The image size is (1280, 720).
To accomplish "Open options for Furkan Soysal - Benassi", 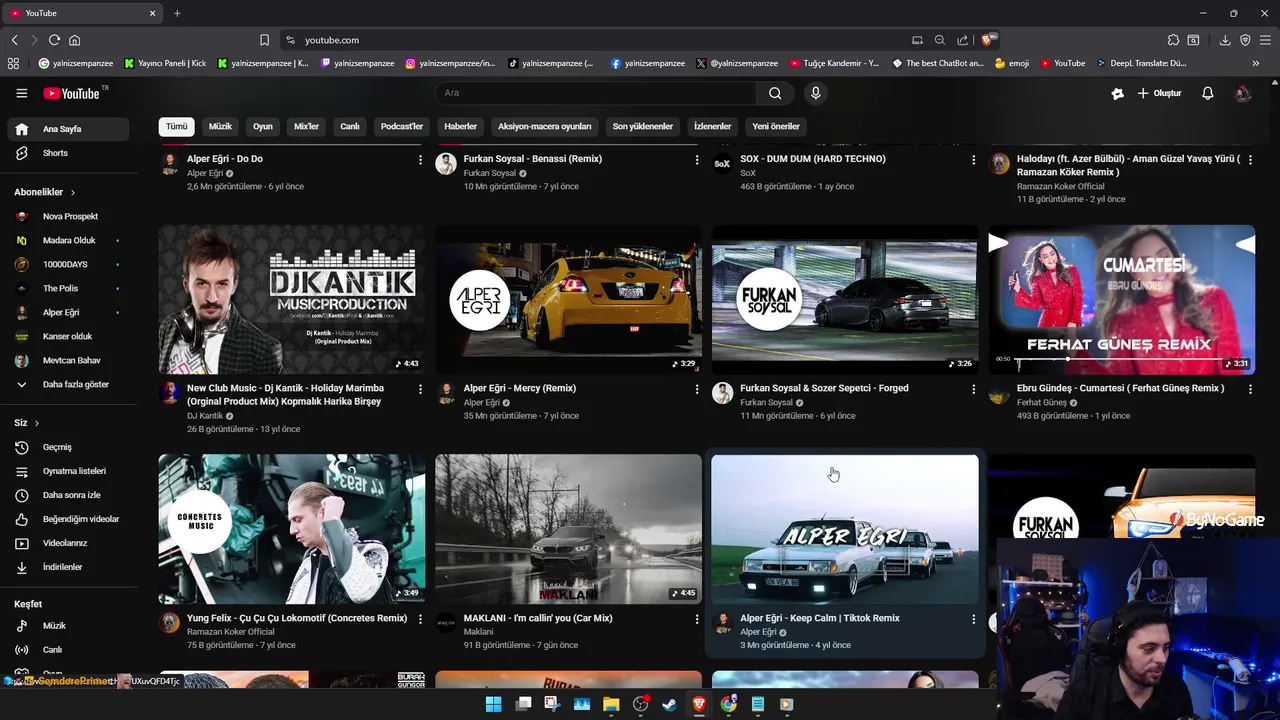I will [x=697, y=160].
